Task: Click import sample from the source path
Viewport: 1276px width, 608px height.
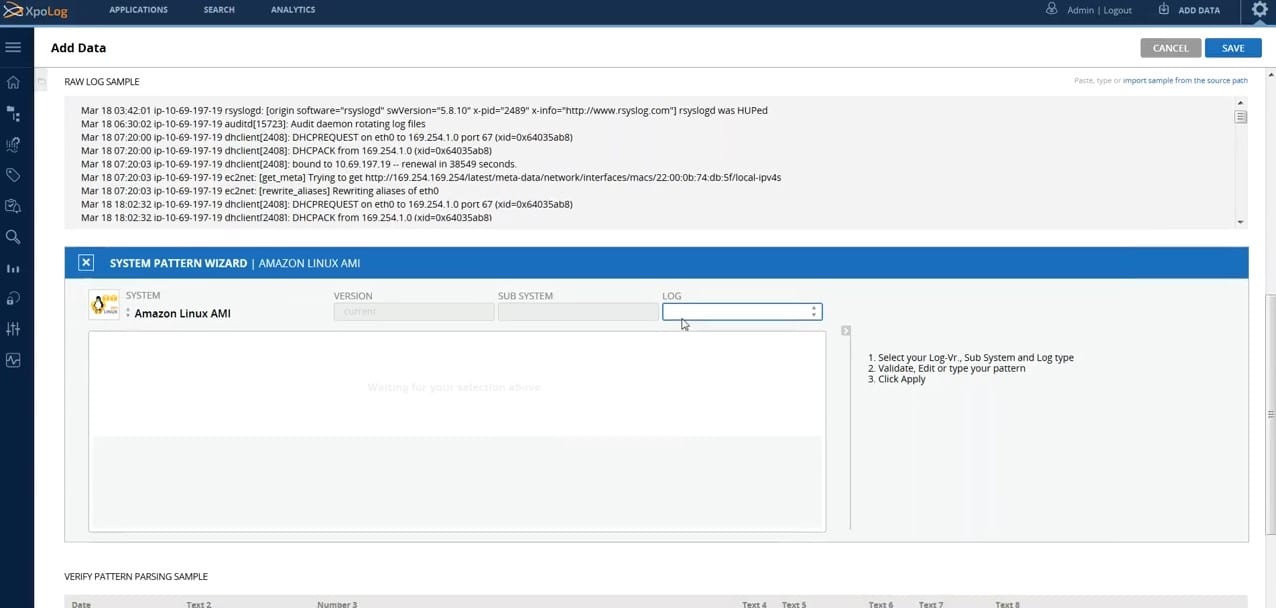Action: pyautogui.click(x=1185, y=80)
